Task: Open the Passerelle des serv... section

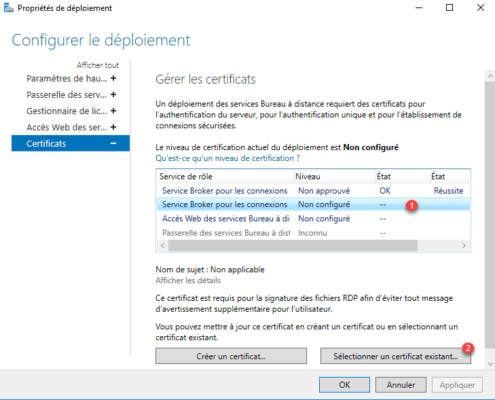Action: tap(67, 95)
